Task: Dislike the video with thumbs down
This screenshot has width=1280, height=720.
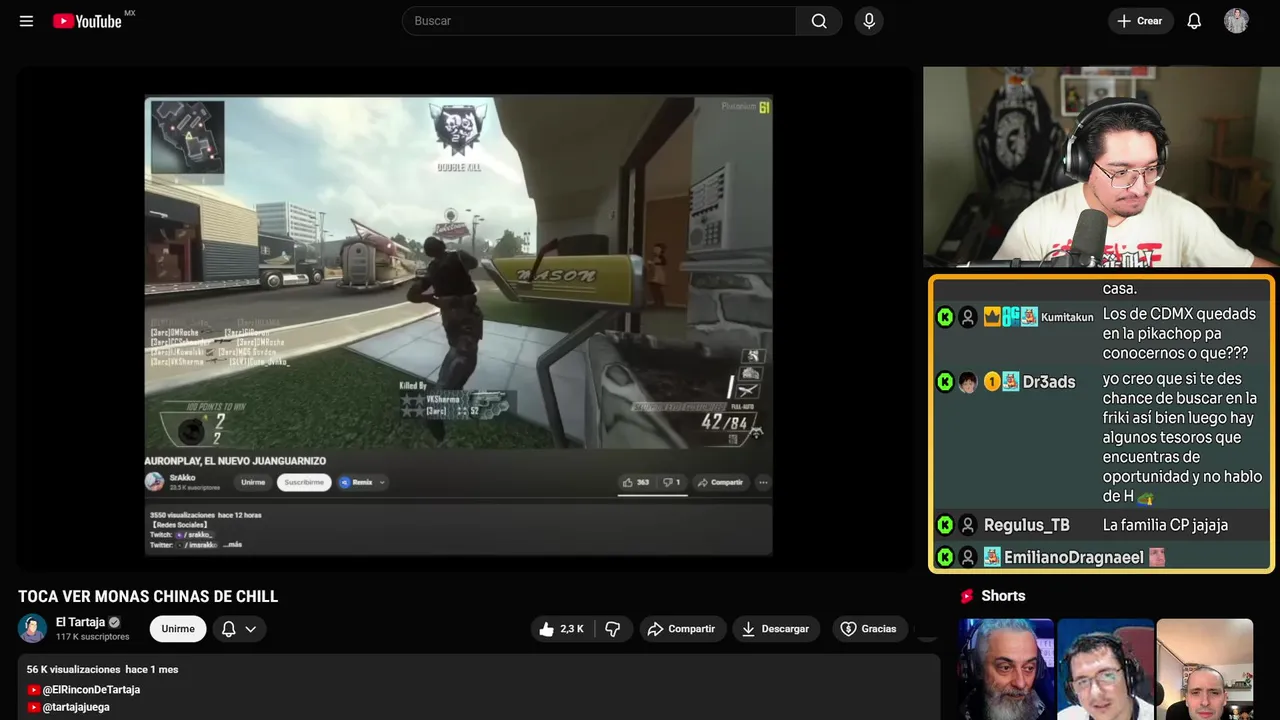Action: tap(613, 629)
